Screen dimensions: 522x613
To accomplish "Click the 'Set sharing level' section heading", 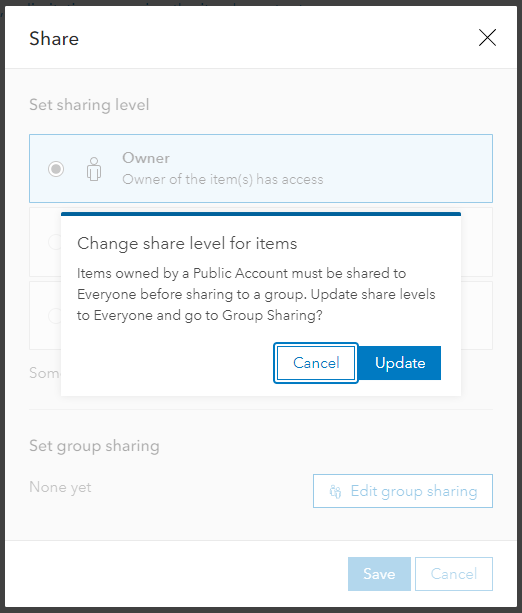I will (x=89, y=105).
